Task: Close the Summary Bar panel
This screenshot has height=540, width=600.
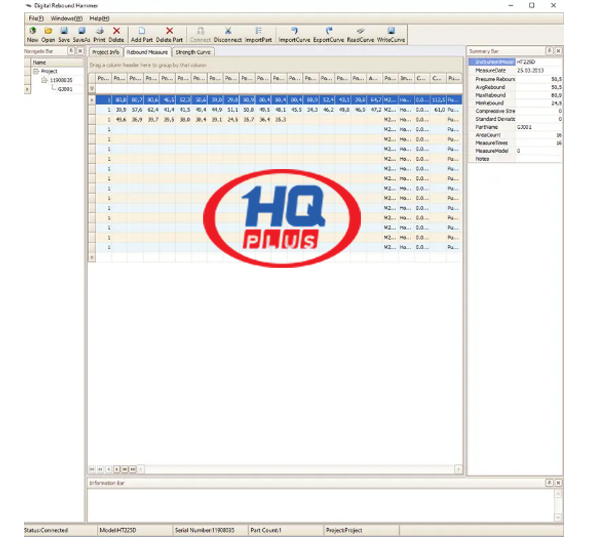Action: coord(559,51)
